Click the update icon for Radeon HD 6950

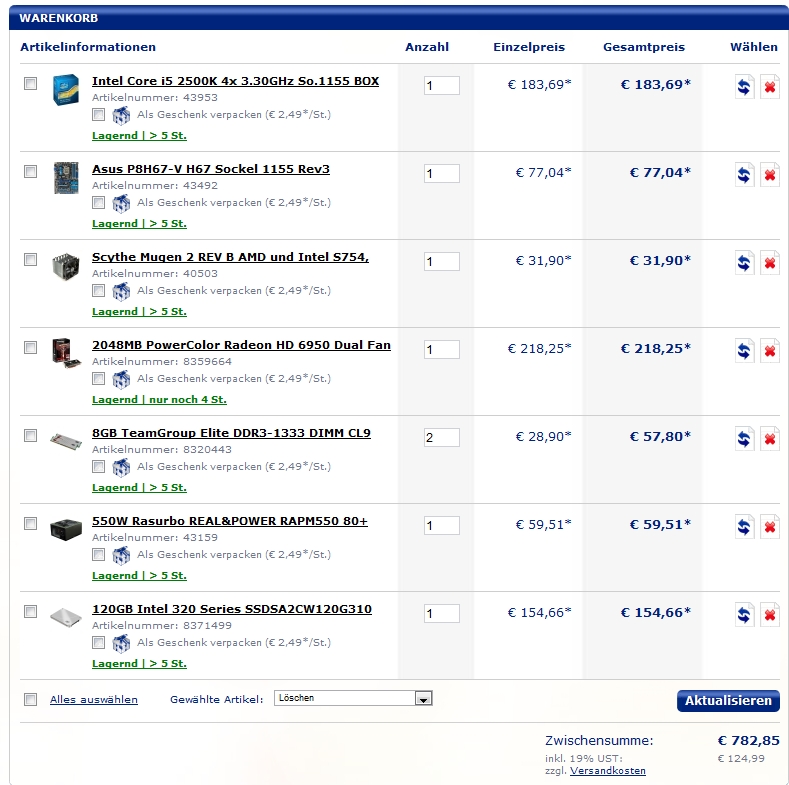pos(744,351)
